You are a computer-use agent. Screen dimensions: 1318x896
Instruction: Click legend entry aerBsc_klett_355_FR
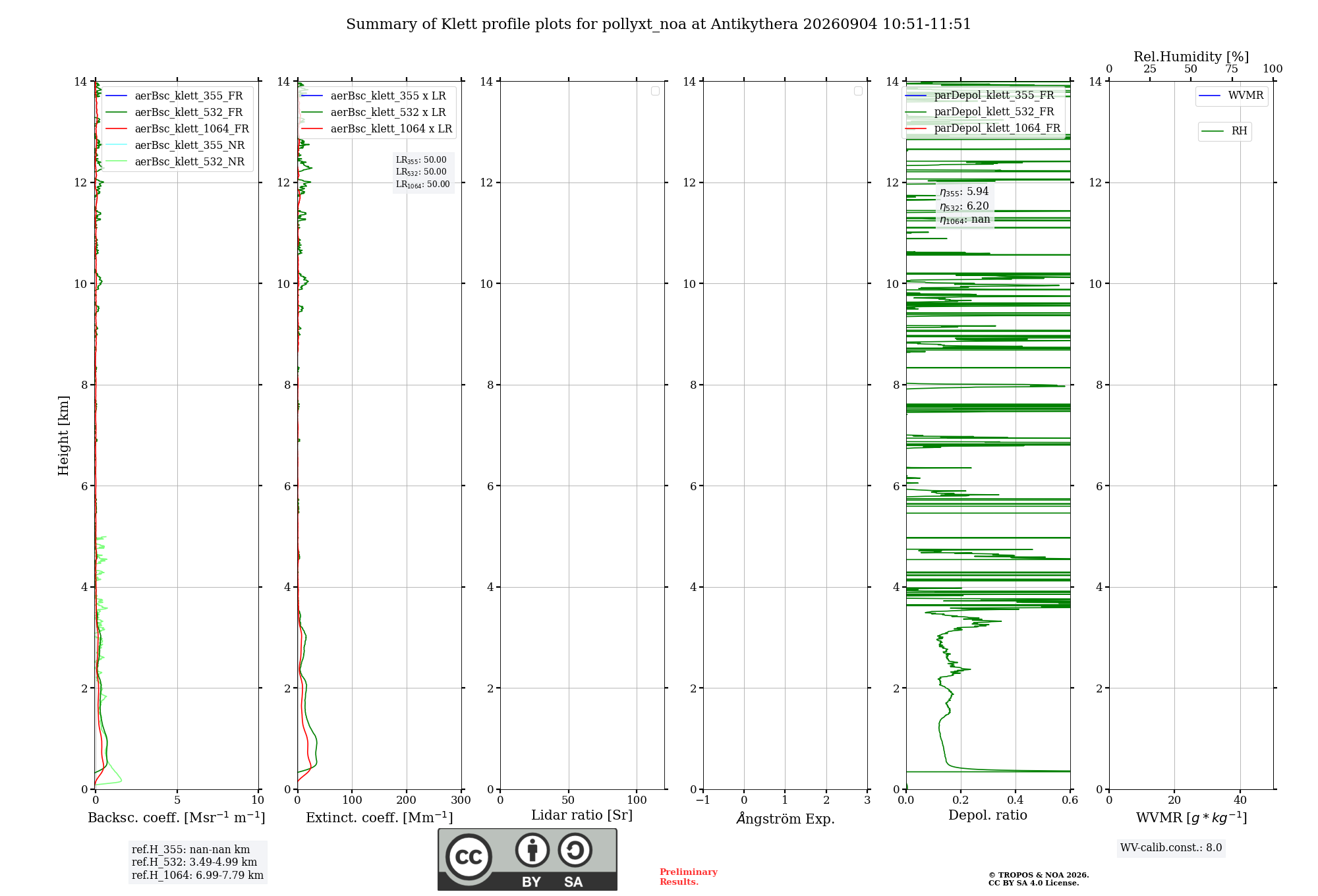pyautogui.click(x=188, y=96)
